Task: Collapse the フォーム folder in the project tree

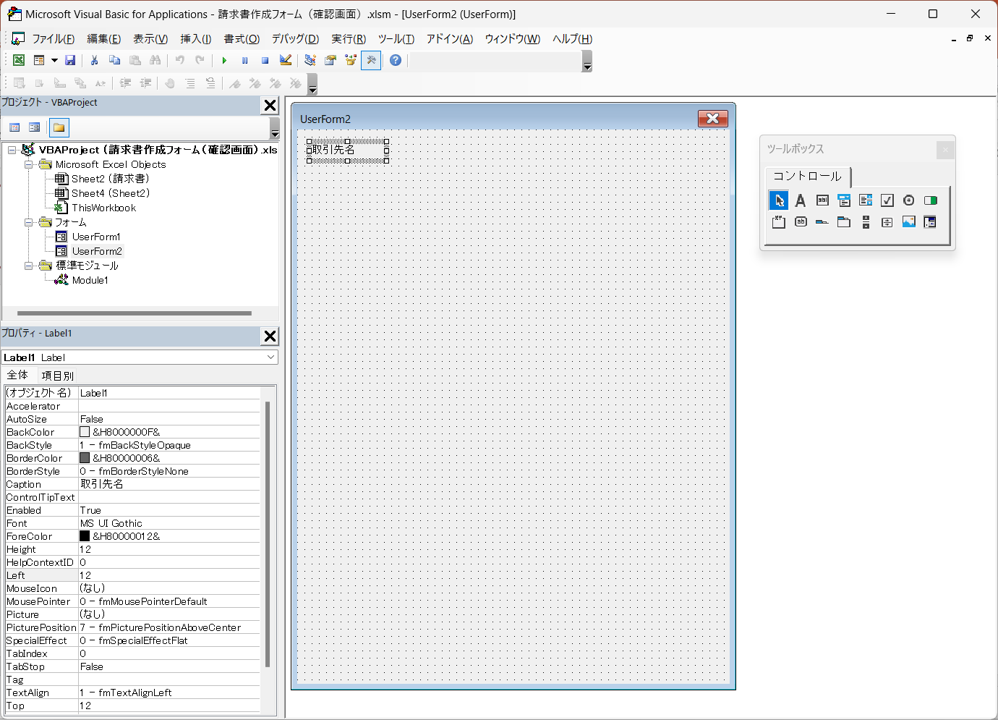Action: point(30,222)
